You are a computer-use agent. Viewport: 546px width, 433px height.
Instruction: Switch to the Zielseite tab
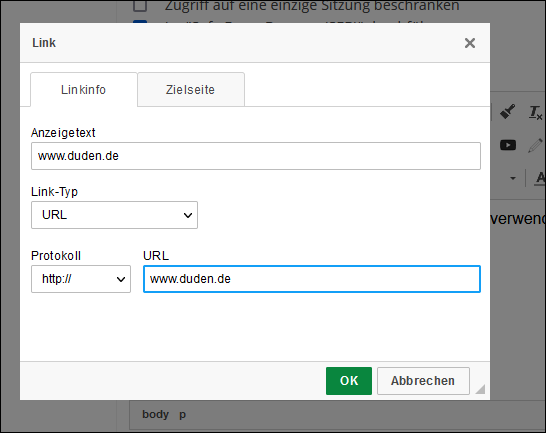point(190,90)
